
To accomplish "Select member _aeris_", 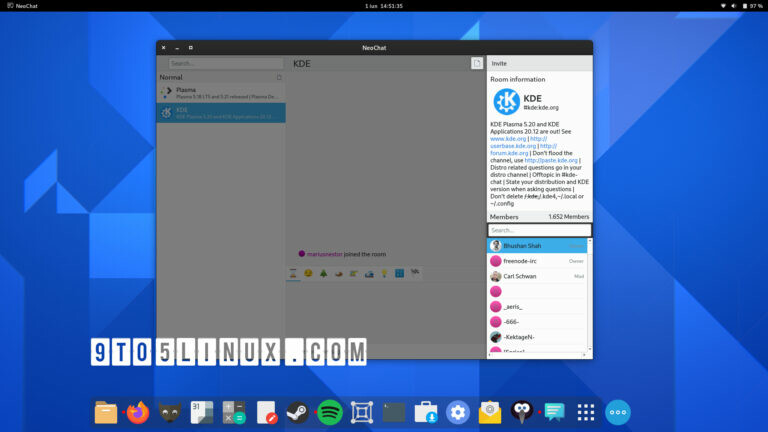I will 537,307.
